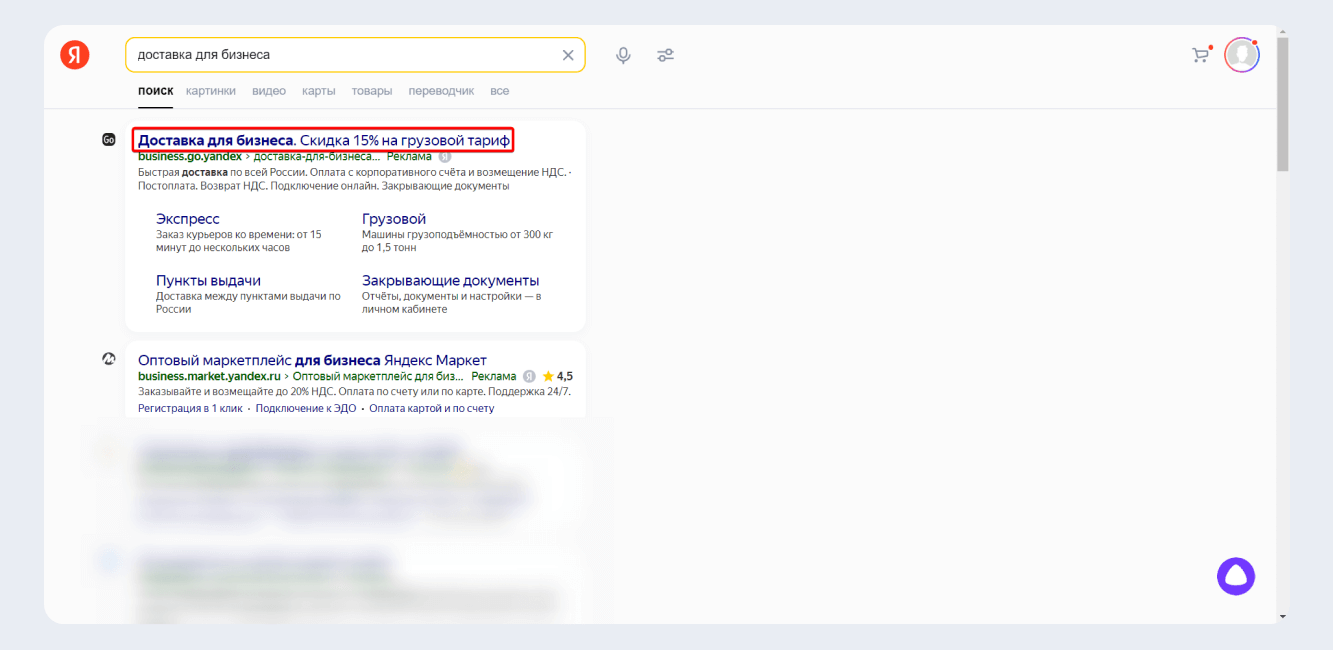This screenshot has height=650, width=1333.
Task: Switch to the видео tab
Action: [x=269, y=91]
